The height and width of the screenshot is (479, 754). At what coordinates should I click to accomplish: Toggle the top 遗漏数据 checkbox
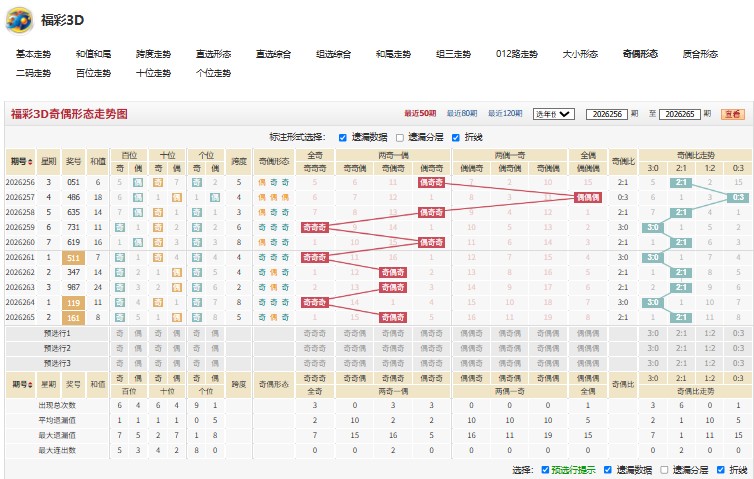pyautogui.click(x=342, y=138)
